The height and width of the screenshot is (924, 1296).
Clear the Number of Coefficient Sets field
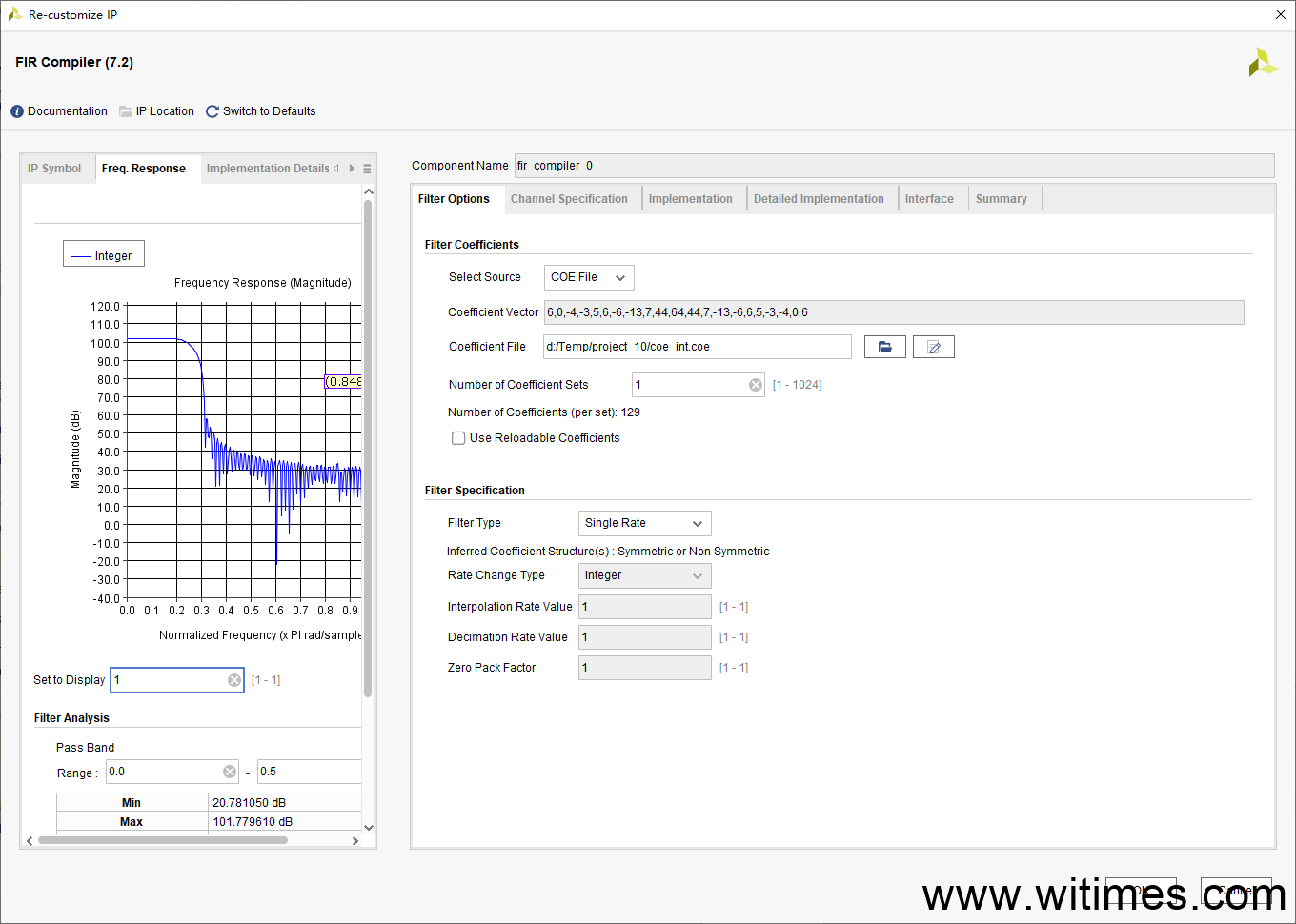[x=756, y=385]
